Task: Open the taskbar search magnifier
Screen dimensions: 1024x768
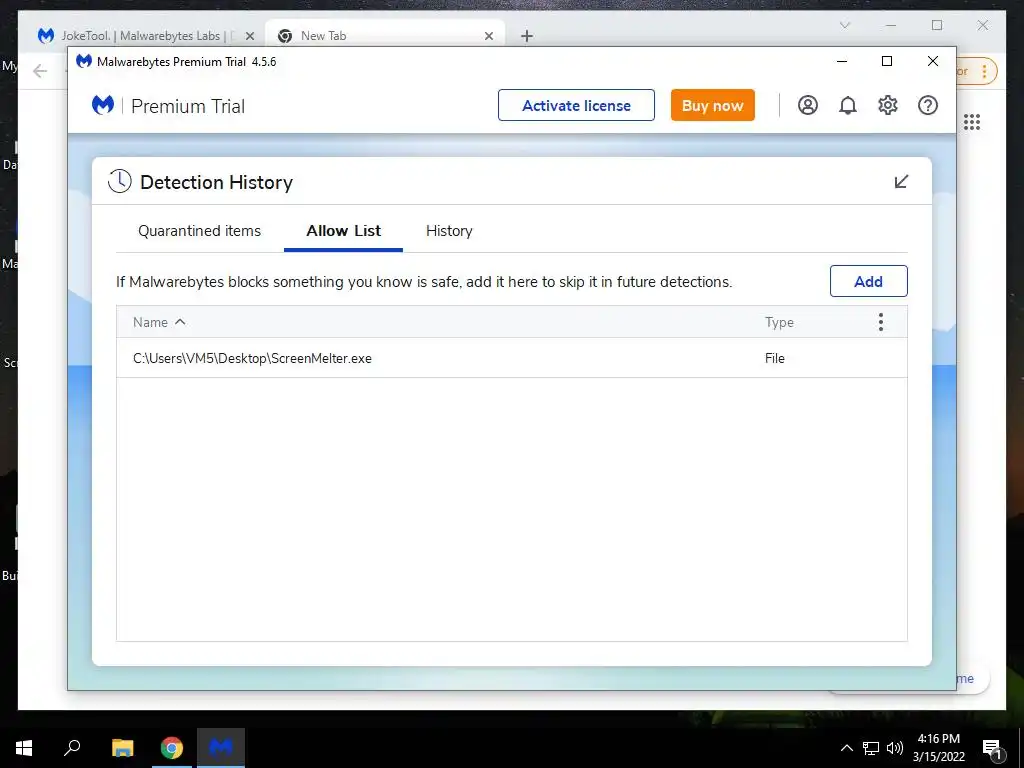Action: click(72, 748)
